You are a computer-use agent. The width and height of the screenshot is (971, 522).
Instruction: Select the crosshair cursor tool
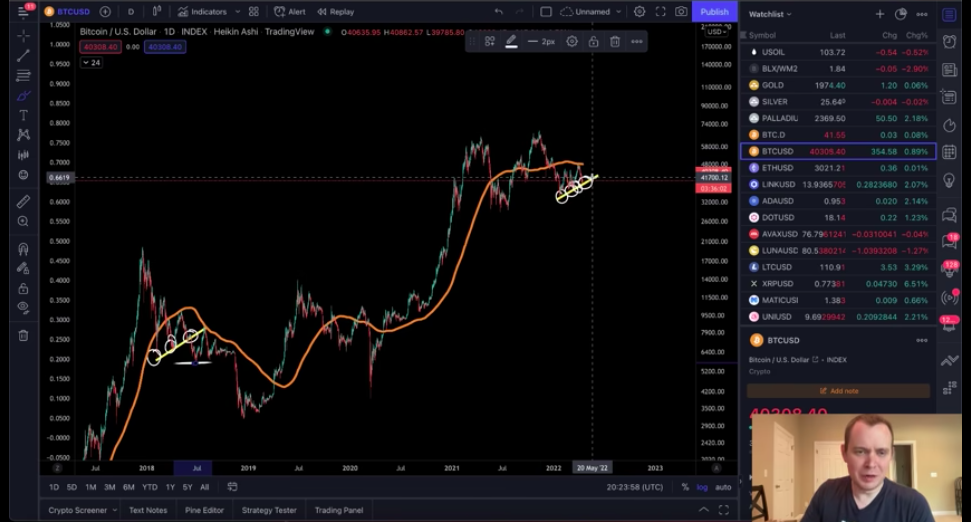tap(24, 36)
